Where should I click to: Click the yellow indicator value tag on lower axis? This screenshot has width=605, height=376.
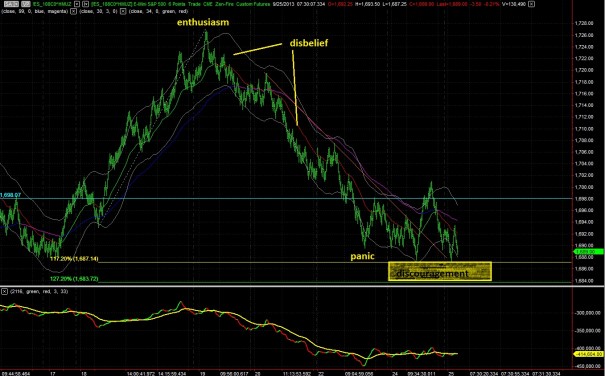pos(588,354)
